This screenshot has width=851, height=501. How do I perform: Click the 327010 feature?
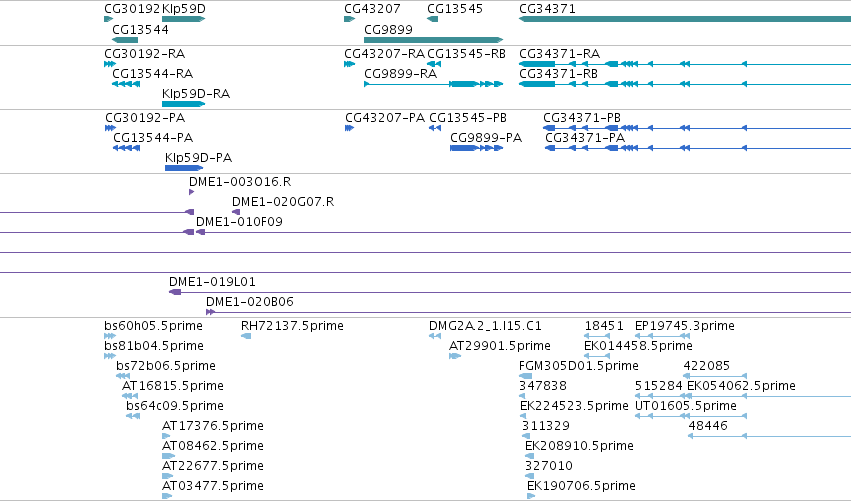[x=530, y=476]
